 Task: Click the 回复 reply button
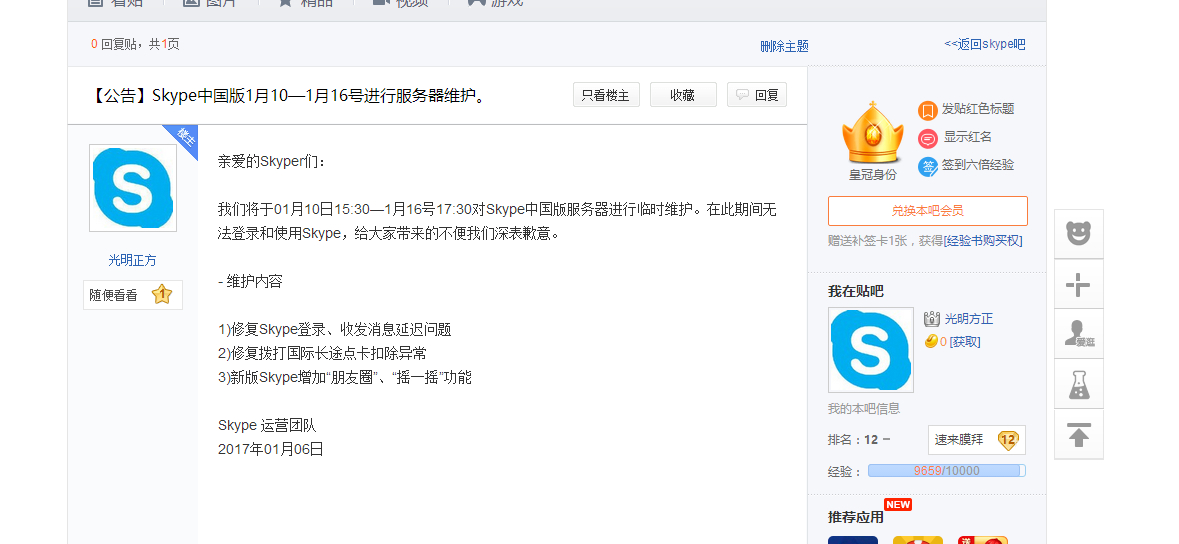(756, 95)
